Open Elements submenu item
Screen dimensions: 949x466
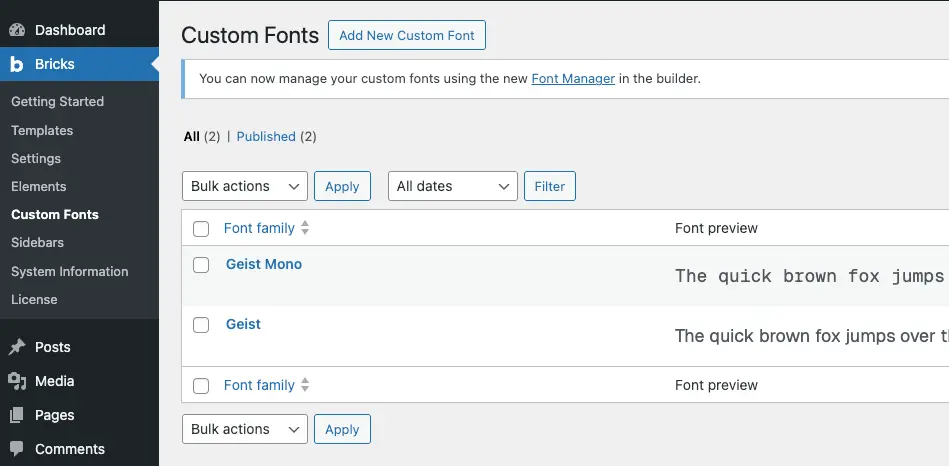(x=39, y=186)
